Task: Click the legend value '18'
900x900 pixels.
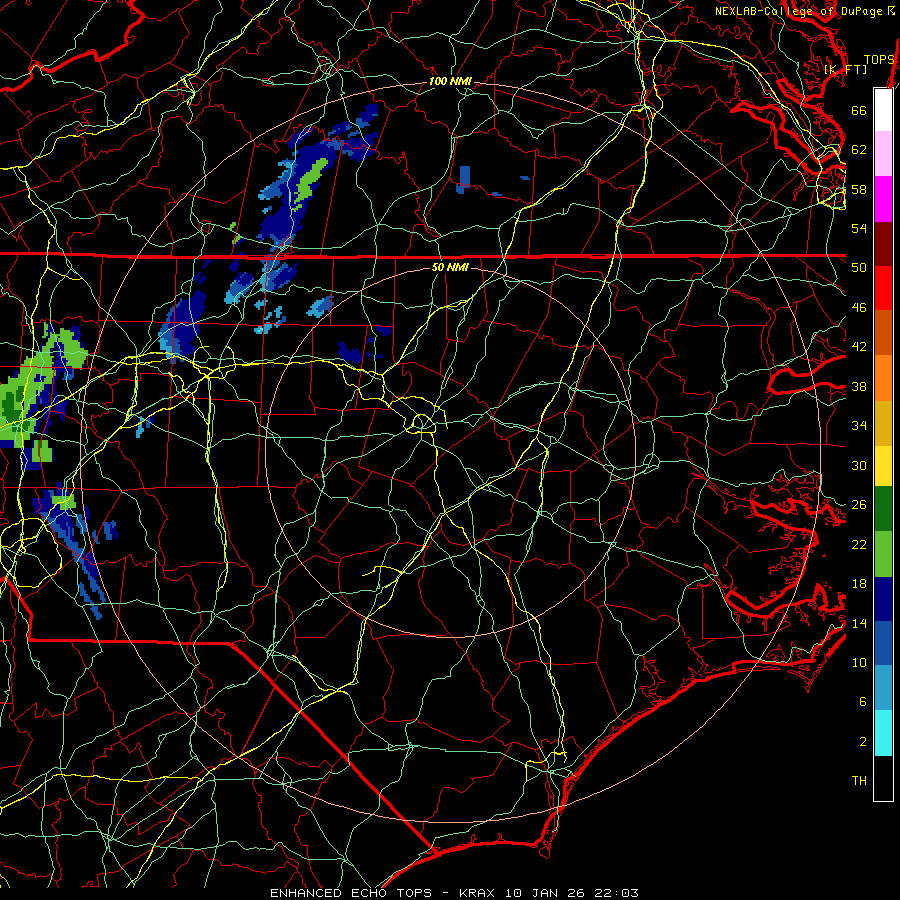Action: (x=859, y=584)
